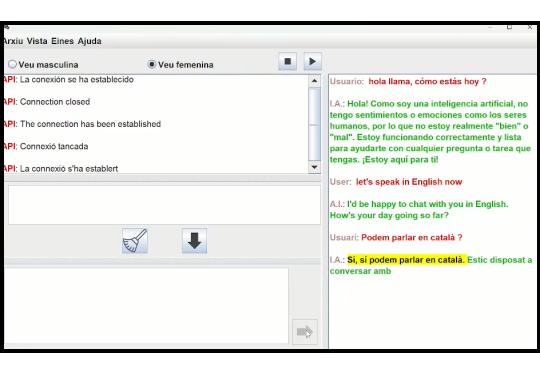This screenshot has width=540, height=374.
Task: Open the Eines menu
Action: (x=62, y=41)
